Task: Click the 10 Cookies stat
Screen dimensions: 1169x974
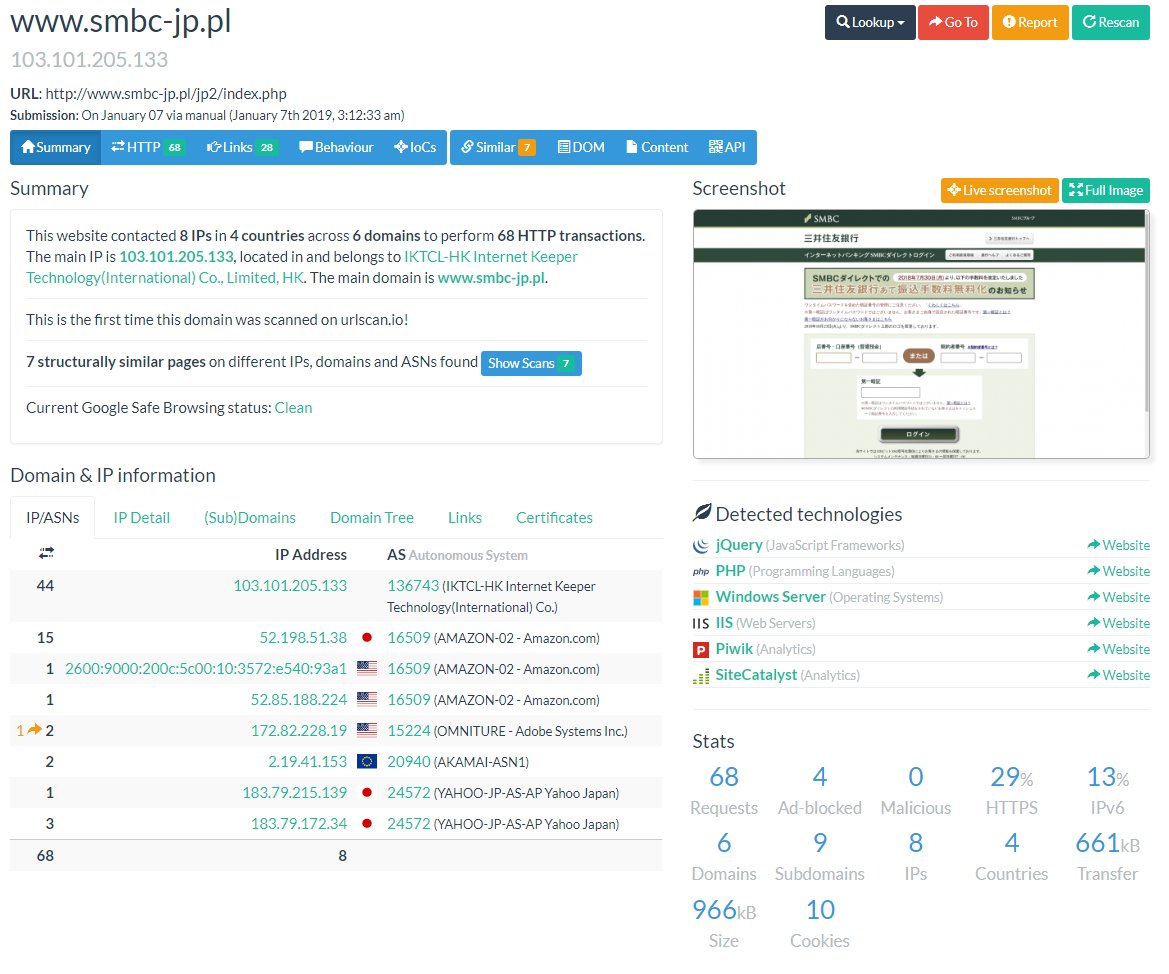Action: [820, 923]
